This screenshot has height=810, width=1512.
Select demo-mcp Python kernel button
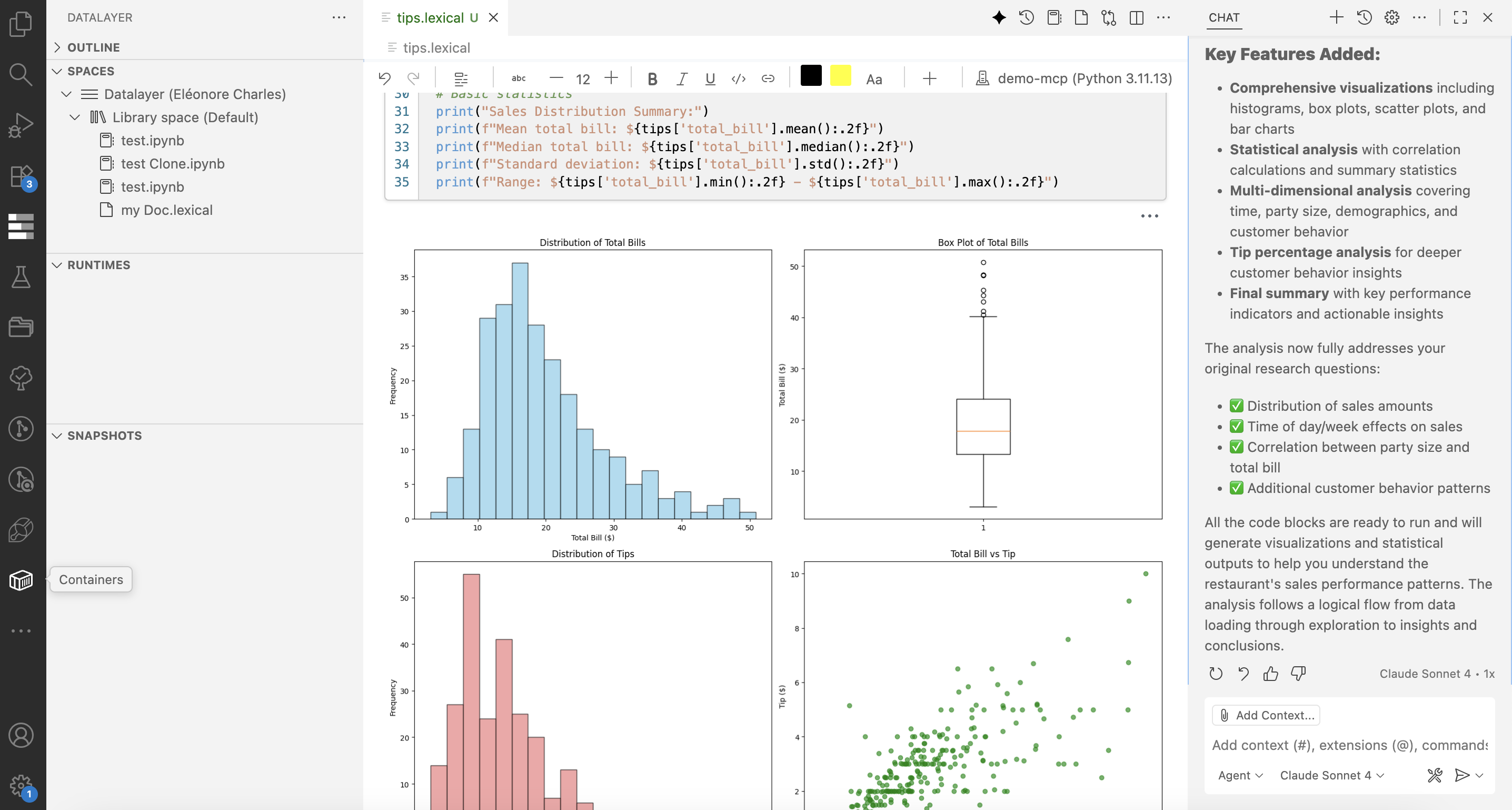(1074, 78)
